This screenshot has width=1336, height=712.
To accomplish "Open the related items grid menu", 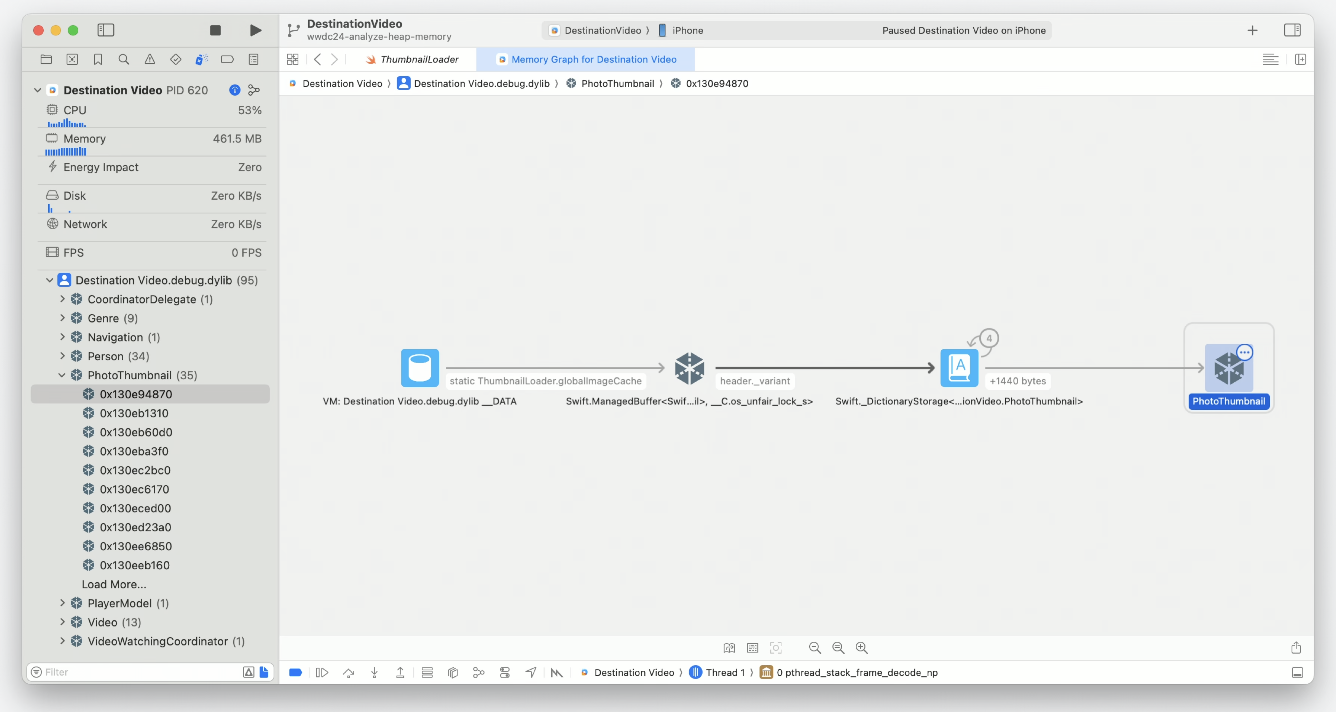I will 292,59.
